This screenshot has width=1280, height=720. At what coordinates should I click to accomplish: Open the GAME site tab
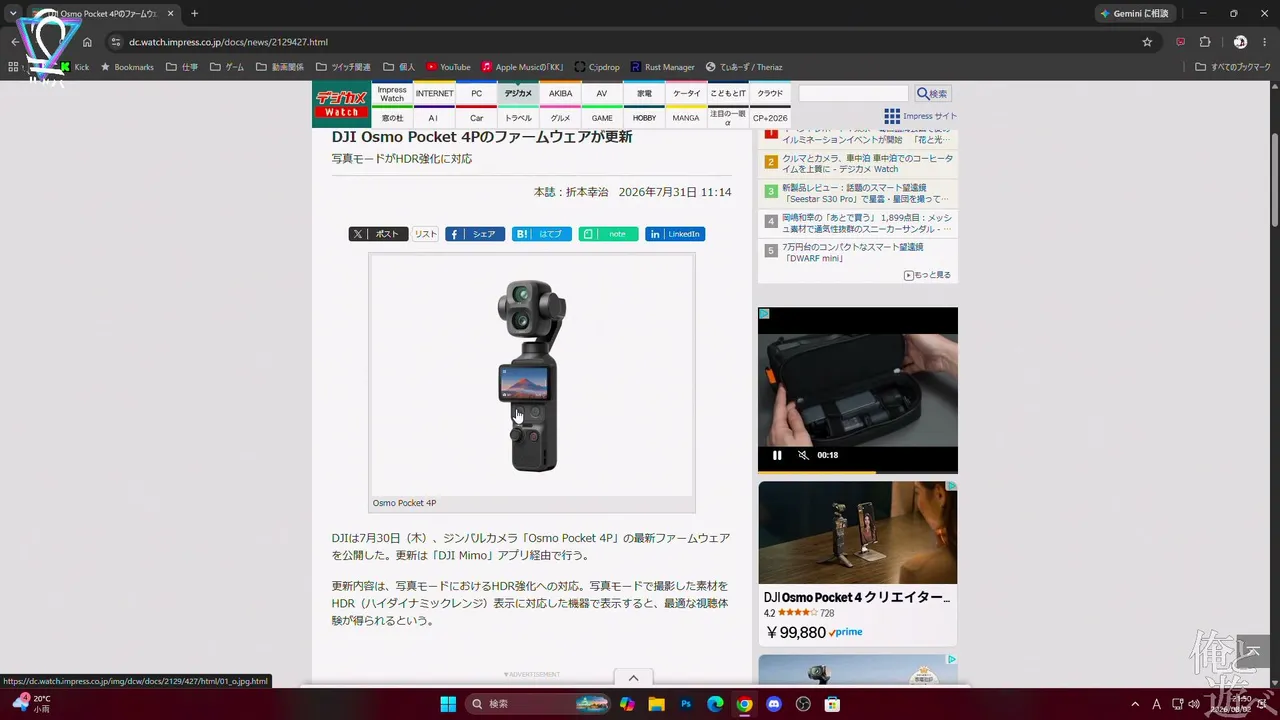[x=602, y=117]
